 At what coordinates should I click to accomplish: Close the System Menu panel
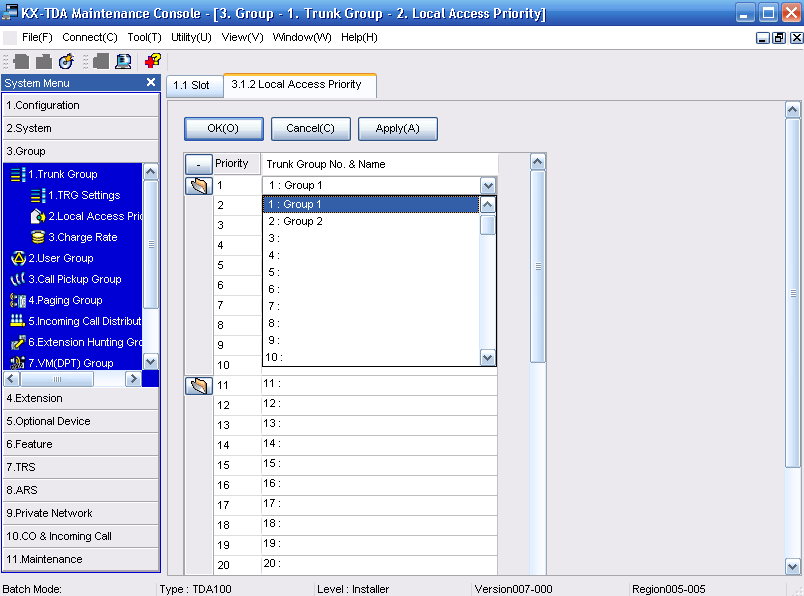(x=151, y=82)
